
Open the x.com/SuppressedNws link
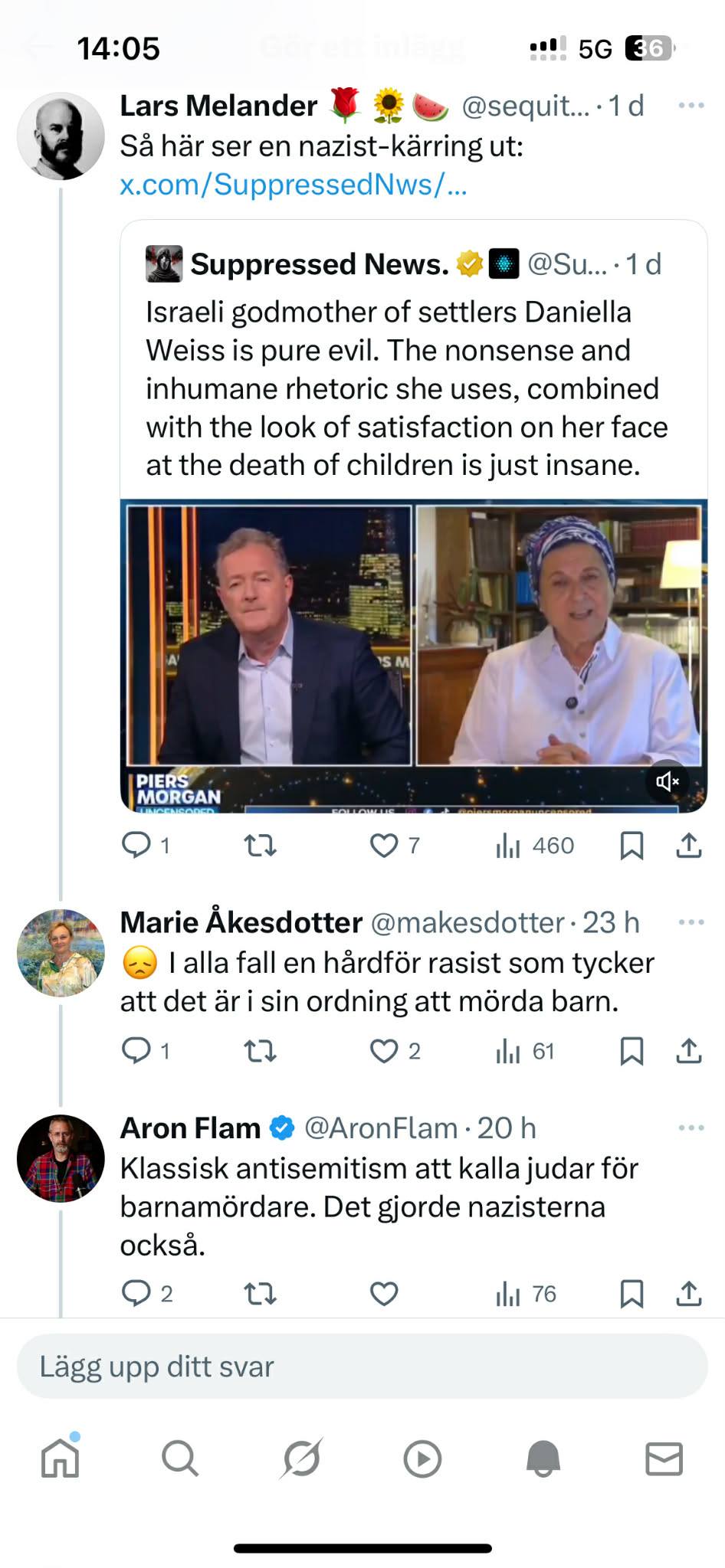(293, 185)
